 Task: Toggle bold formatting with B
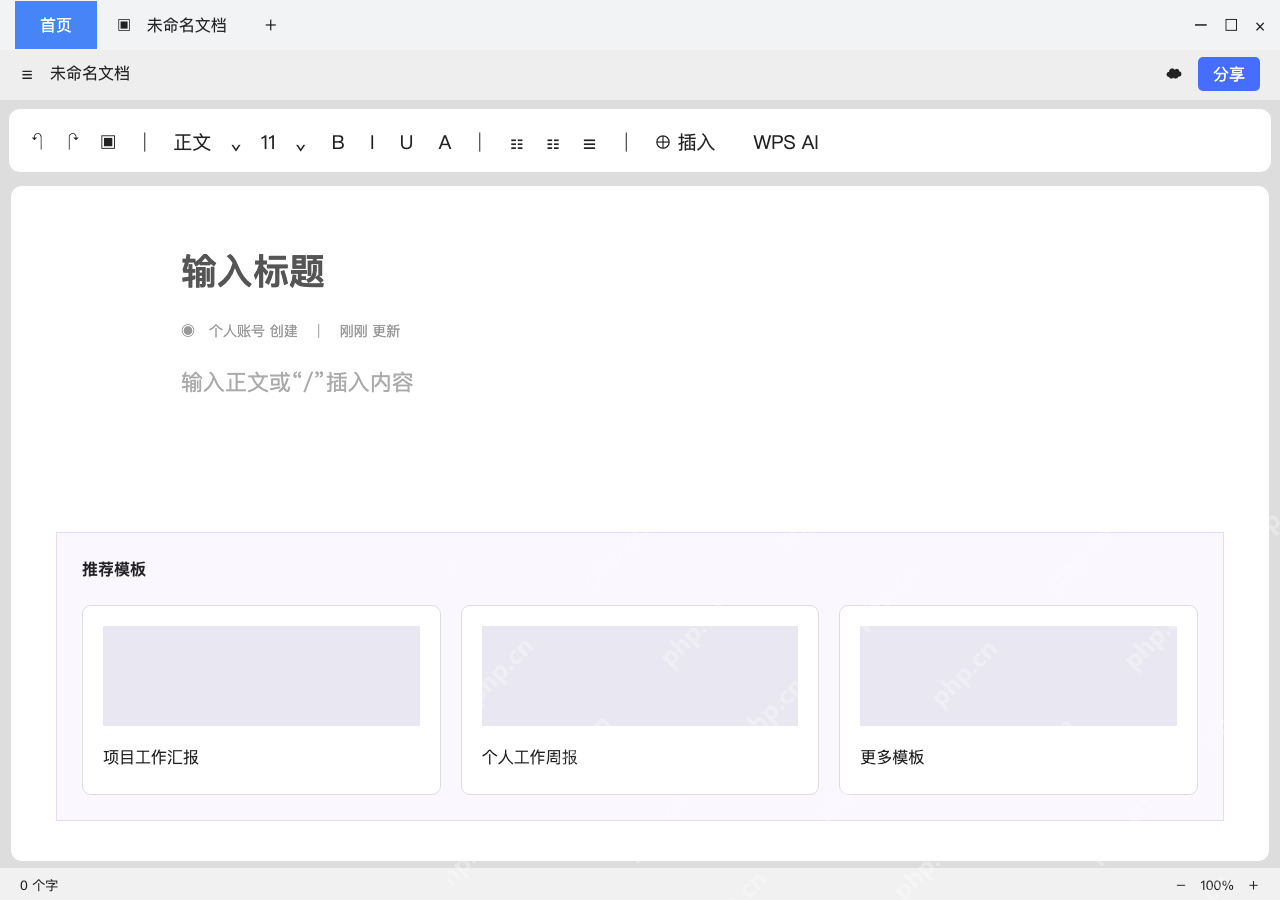click(x=338, y=143)
